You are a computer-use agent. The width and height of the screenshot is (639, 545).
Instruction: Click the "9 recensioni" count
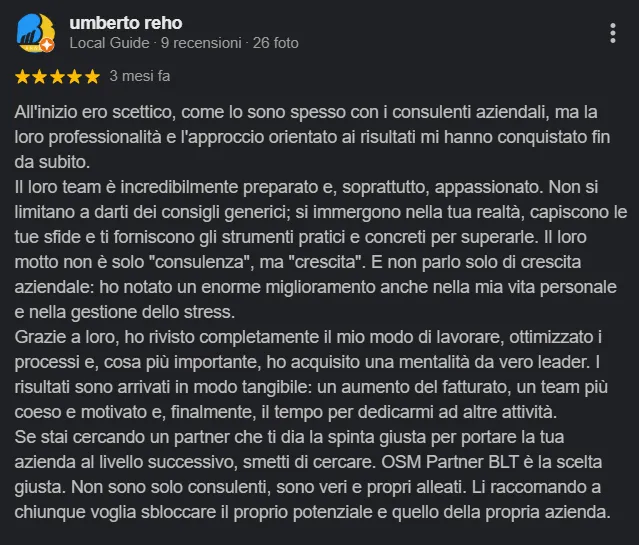[x=201, y=43]
